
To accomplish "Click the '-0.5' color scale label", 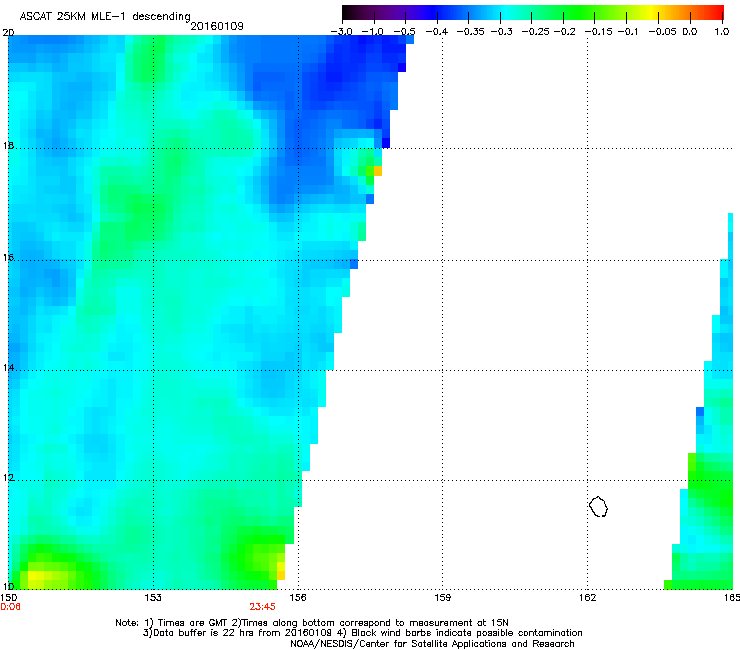I will [405, 32].
